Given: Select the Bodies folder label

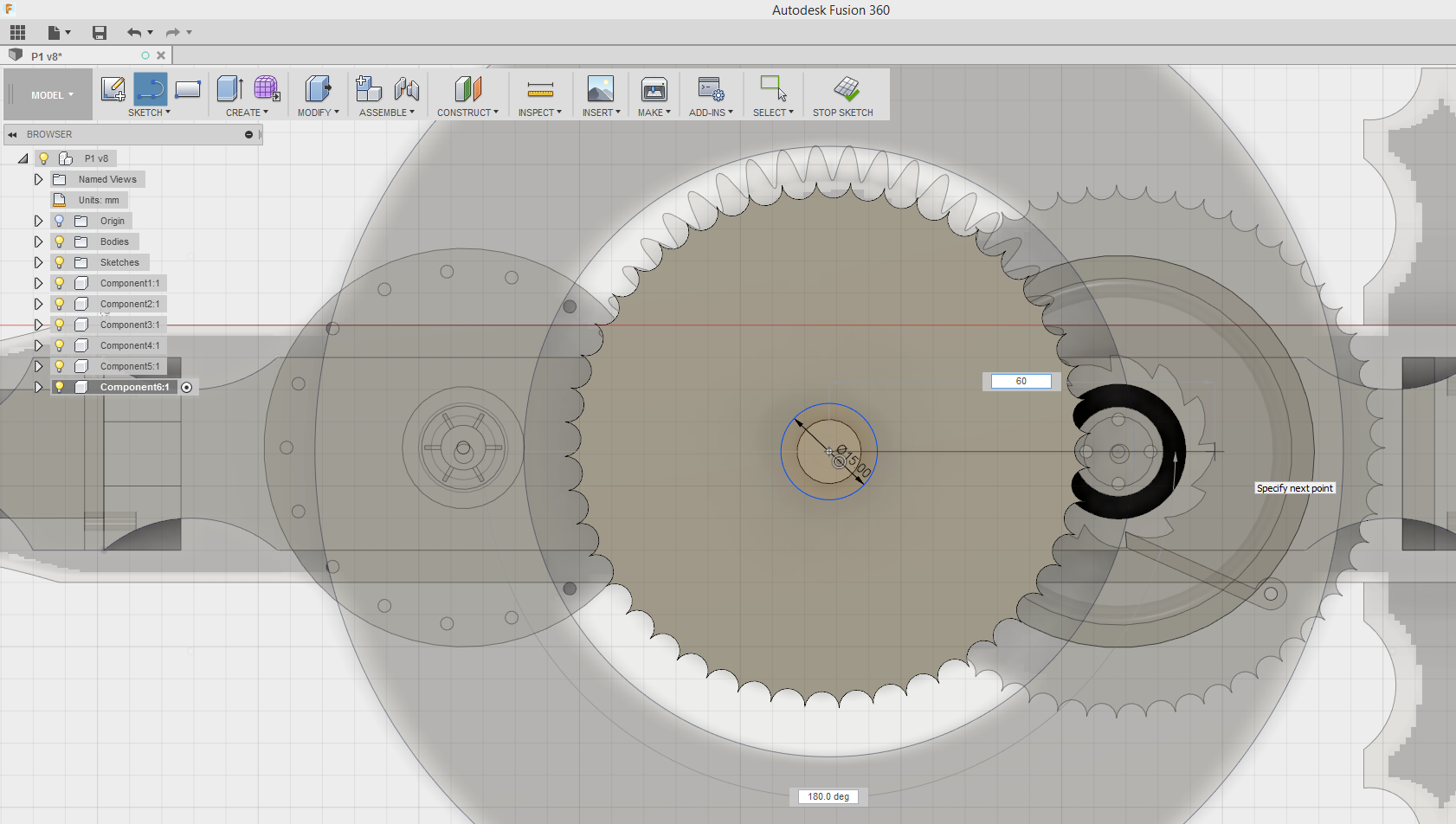Looking at the screenshot, I should click(x=114, y=241).
